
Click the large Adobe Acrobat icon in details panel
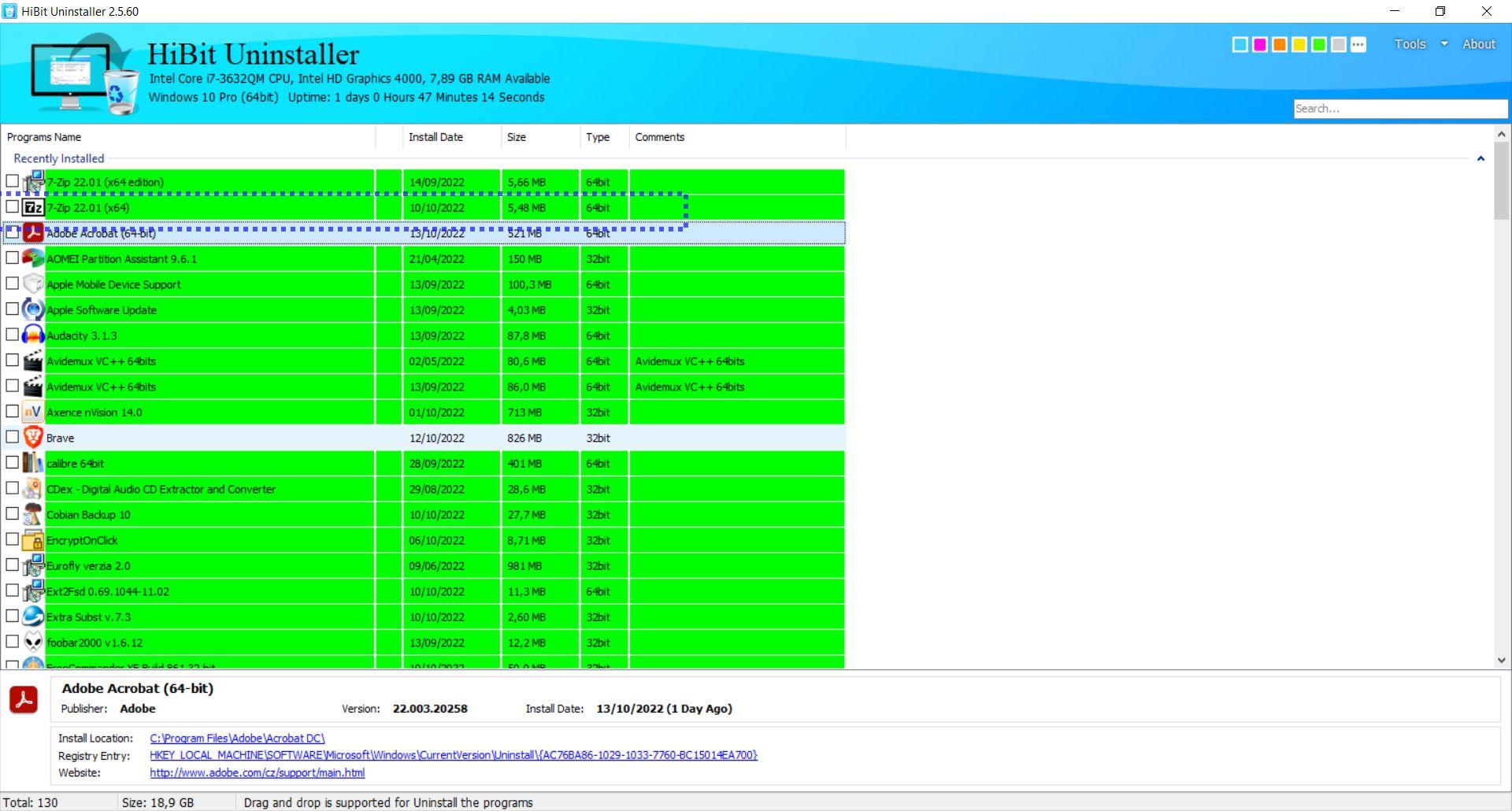pyautogui.click(x=24, y=699)
